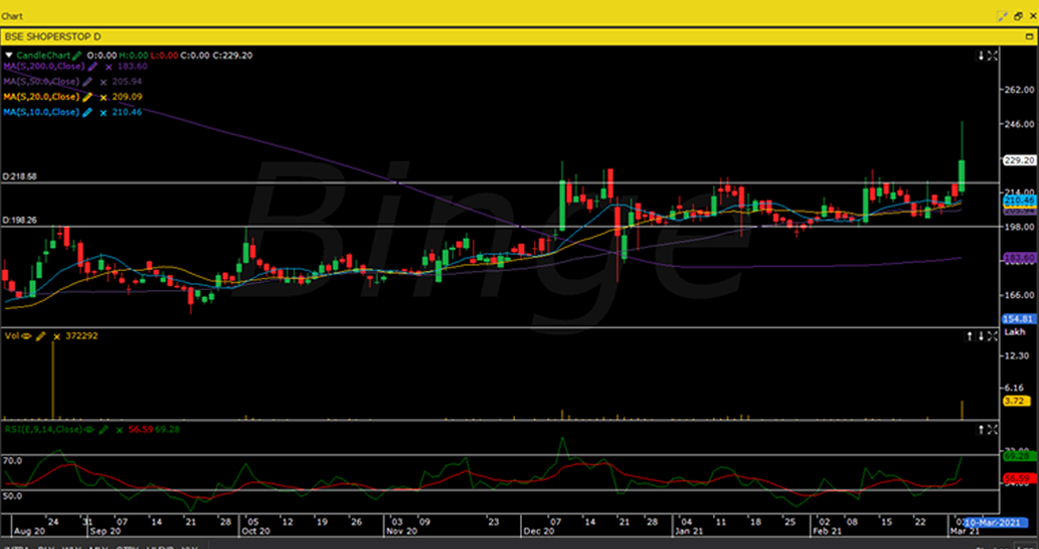Maximize the RSI pane
Image resolution: width=1039 pixels, height=549 pixels.
[x=993, y=430]
